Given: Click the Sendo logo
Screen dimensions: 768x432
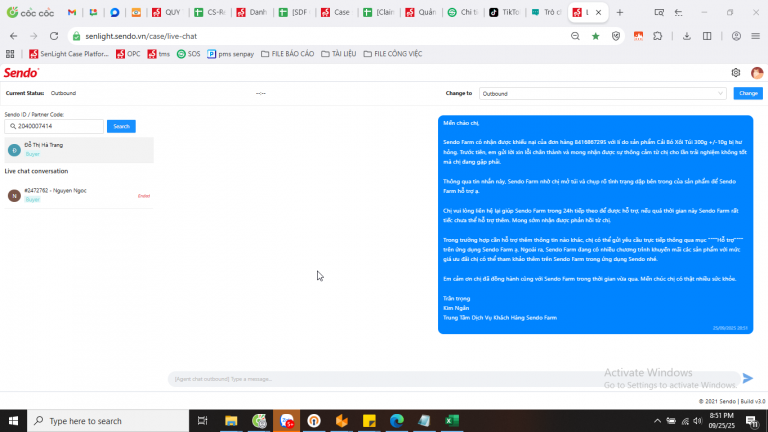Looking at the screenshot, I should coord(21,73).
